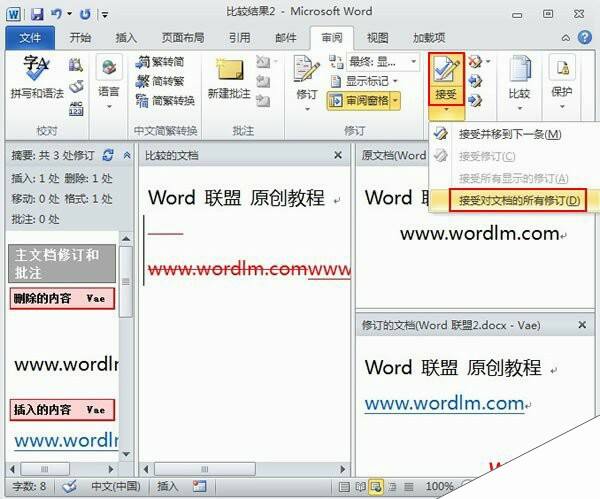Refresh the revision summary count
The image size is (600, 499).
pyautogui.click(x=108, y=155)
